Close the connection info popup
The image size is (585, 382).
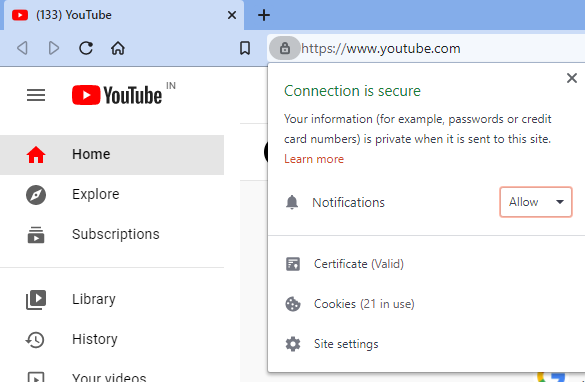point(572,78)
